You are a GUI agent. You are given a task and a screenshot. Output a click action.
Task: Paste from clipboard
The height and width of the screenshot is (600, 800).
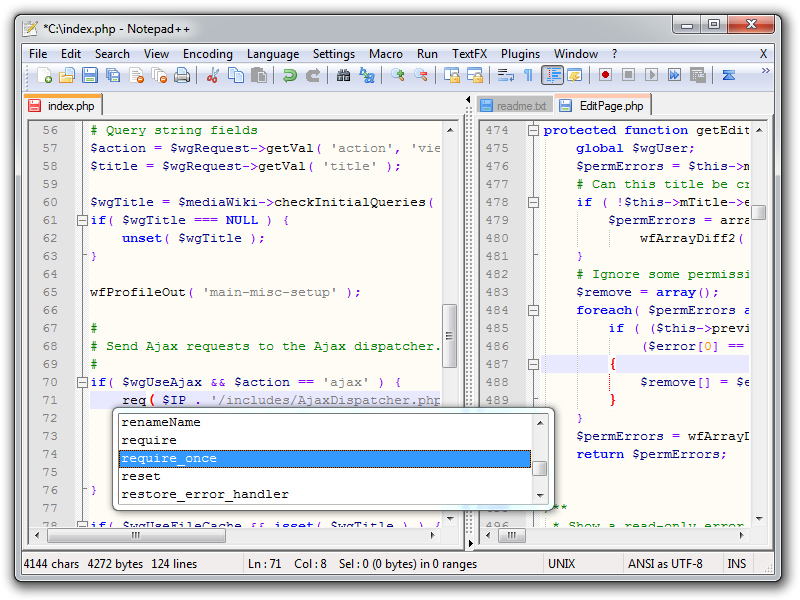tap(257, 74)
